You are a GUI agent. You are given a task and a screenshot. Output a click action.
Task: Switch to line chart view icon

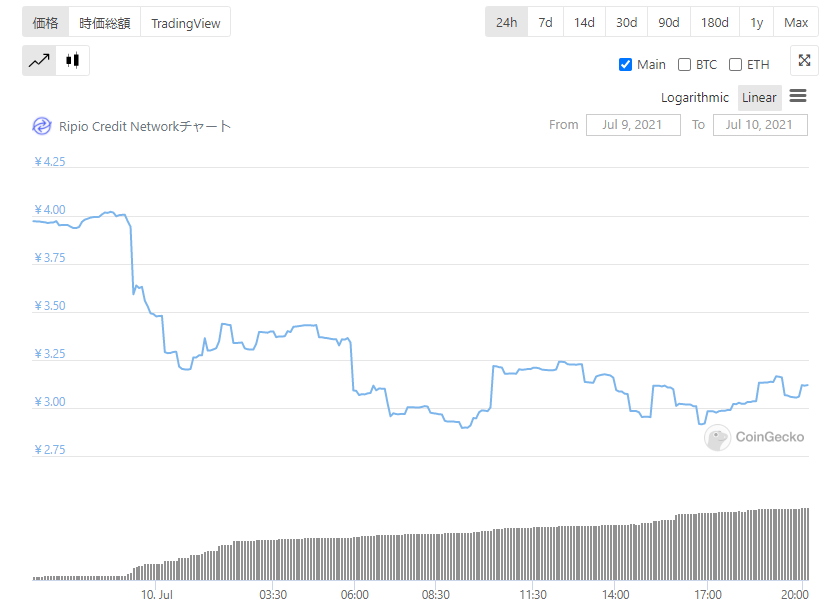39,60
